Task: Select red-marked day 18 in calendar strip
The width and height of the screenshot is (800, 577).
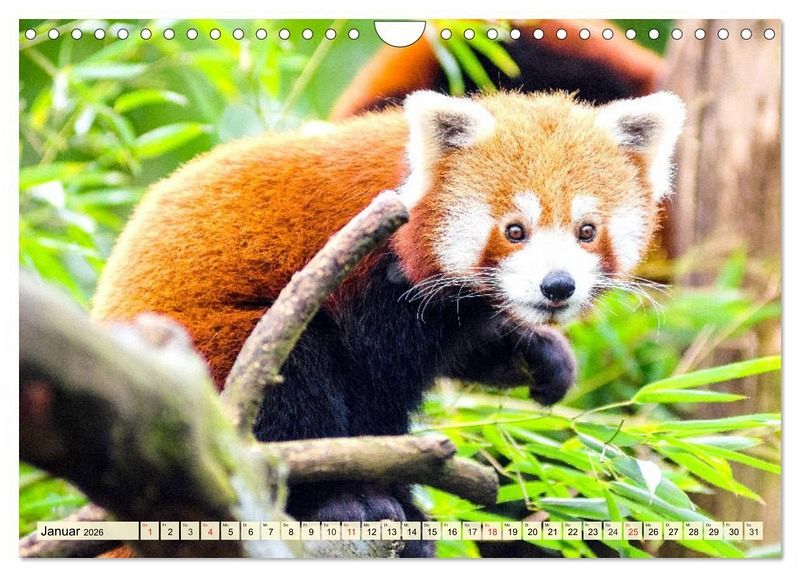Action: (492, 531)
